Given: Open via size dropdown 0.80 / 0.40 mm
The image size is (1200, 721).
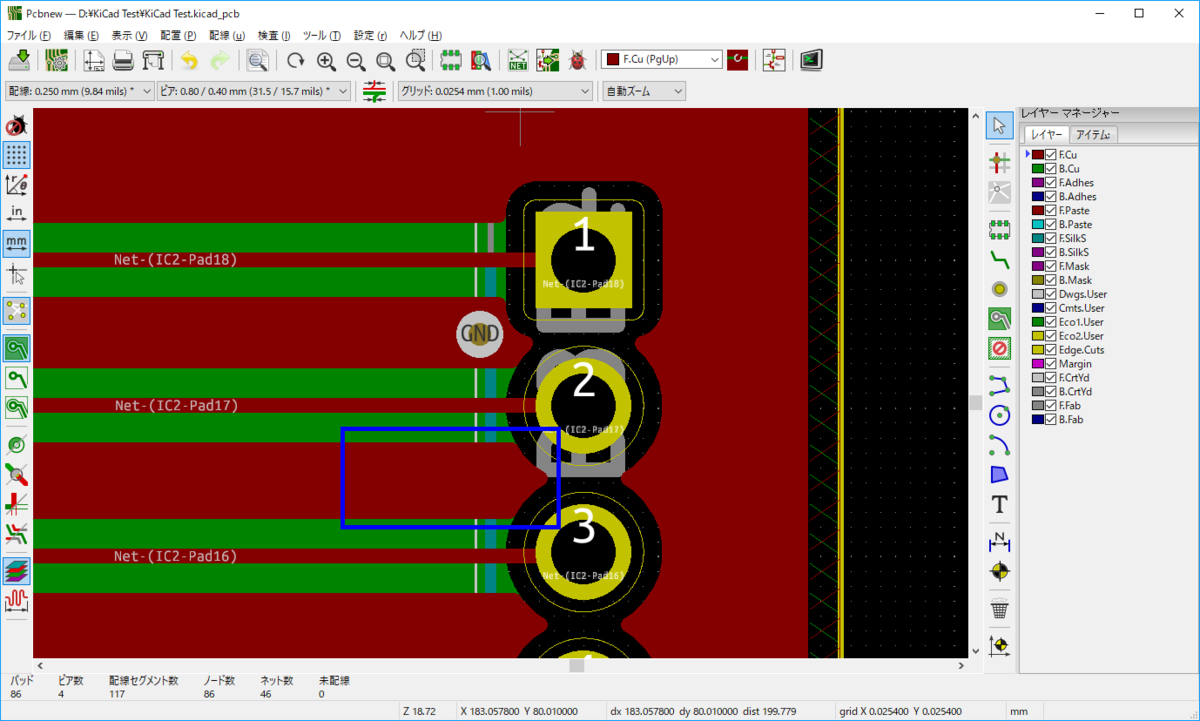Looking at the screenshot, I should pos(255,91).
